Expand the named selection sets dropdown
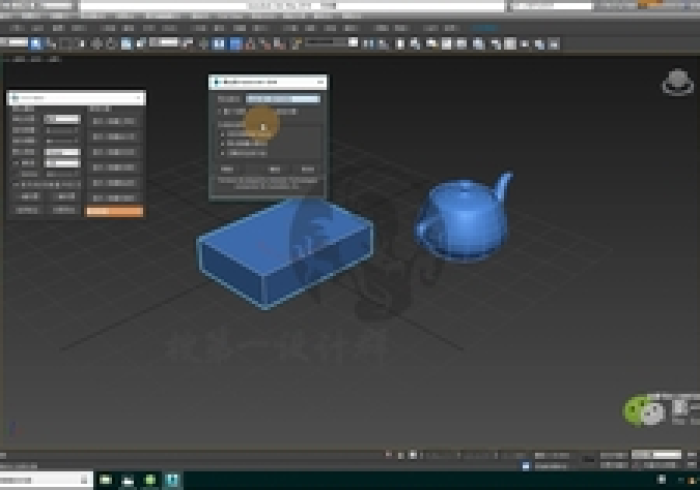The height and width of the screenshot is (490, 700). [x=331, y=44]
